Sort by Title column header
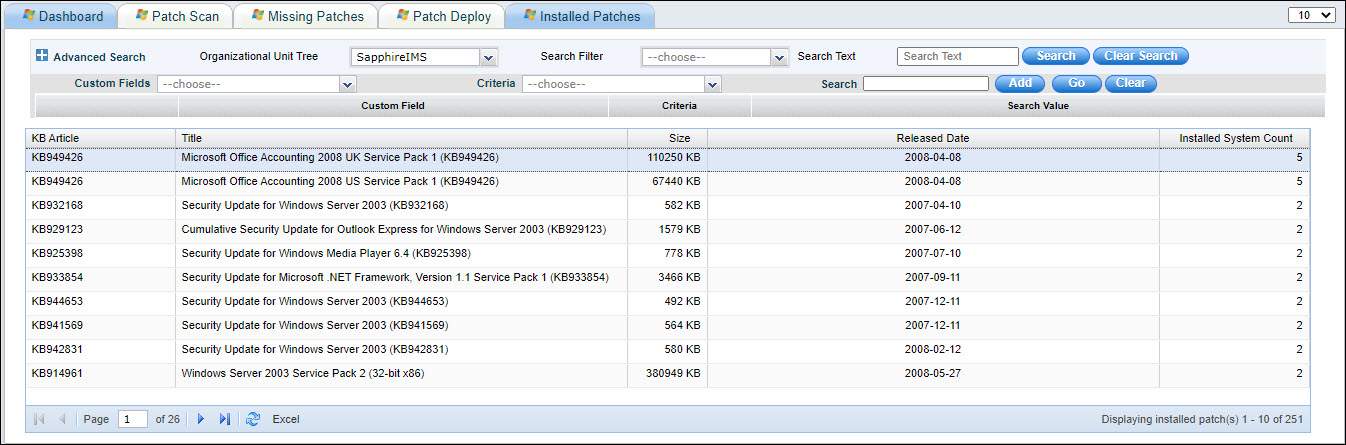 pyautogui.click(x=401, y=138)
